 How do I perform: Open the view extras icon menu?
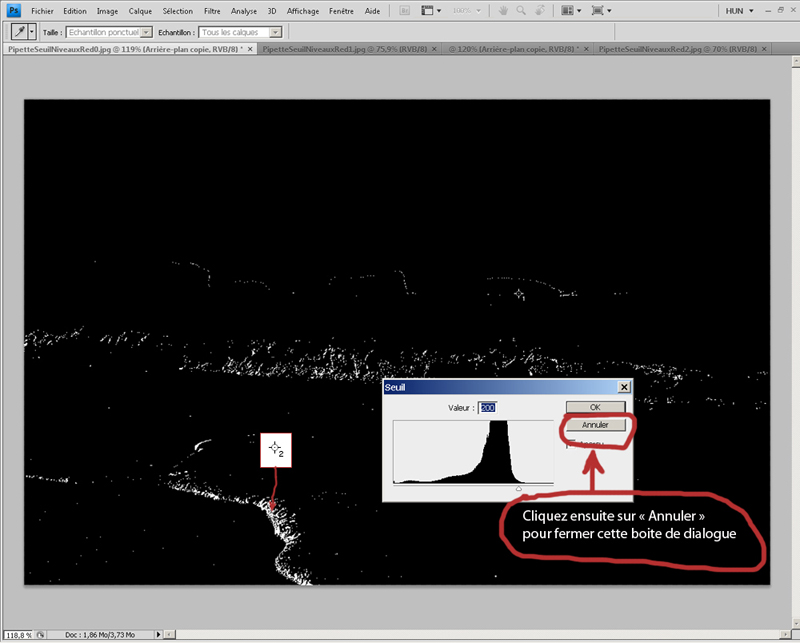tap(431, 11)
